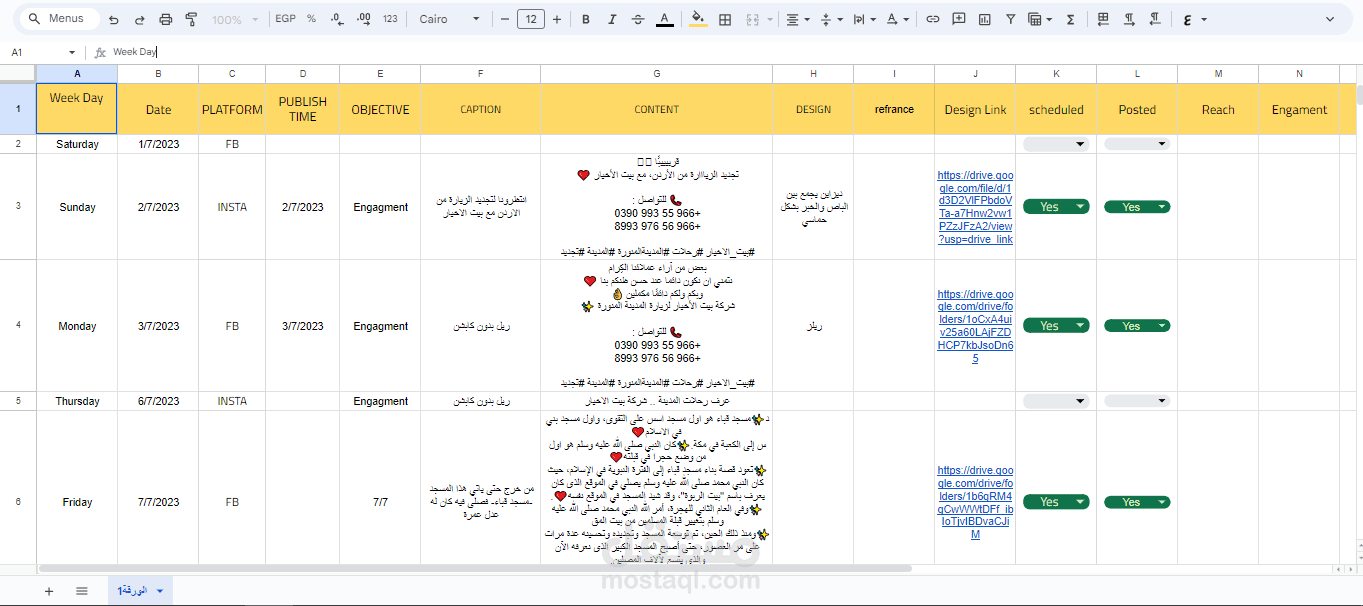Open the Cairo font family dropdown
This screenshot has width=1363, height=606.
(x=449, y=19)
